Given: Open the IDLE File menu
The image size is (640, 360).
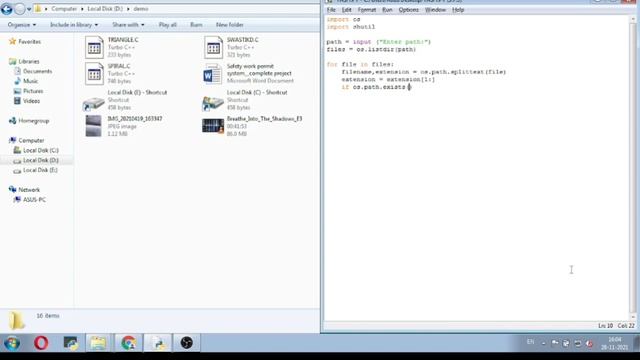Looking at the screenshot, I should 331,10.
